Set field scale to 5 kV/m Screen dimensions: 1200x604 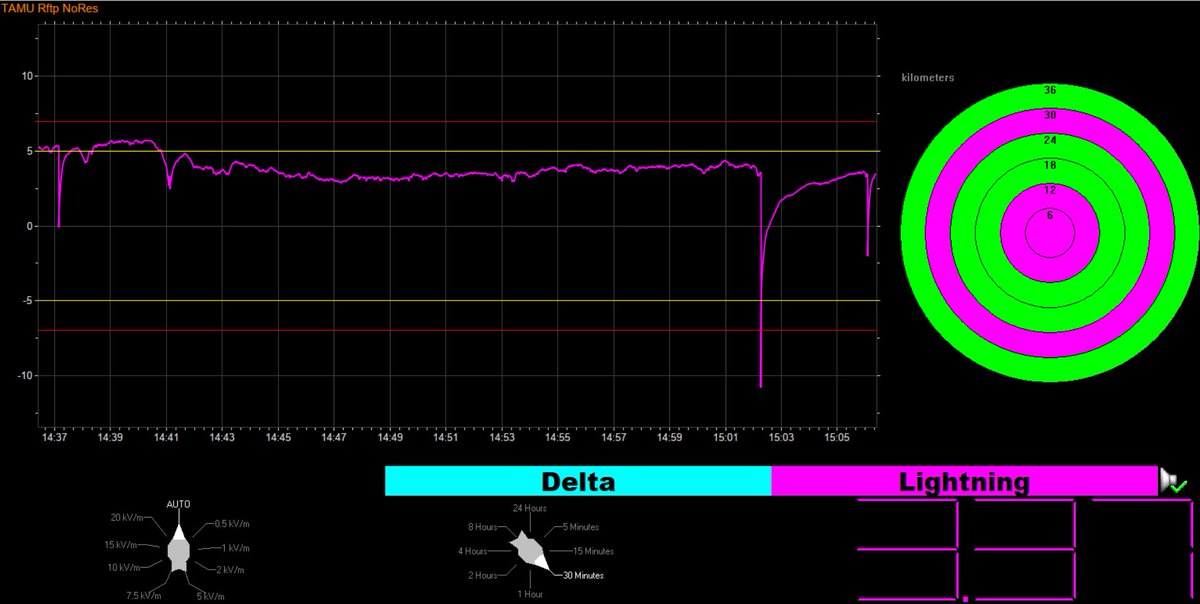point(213,597)
